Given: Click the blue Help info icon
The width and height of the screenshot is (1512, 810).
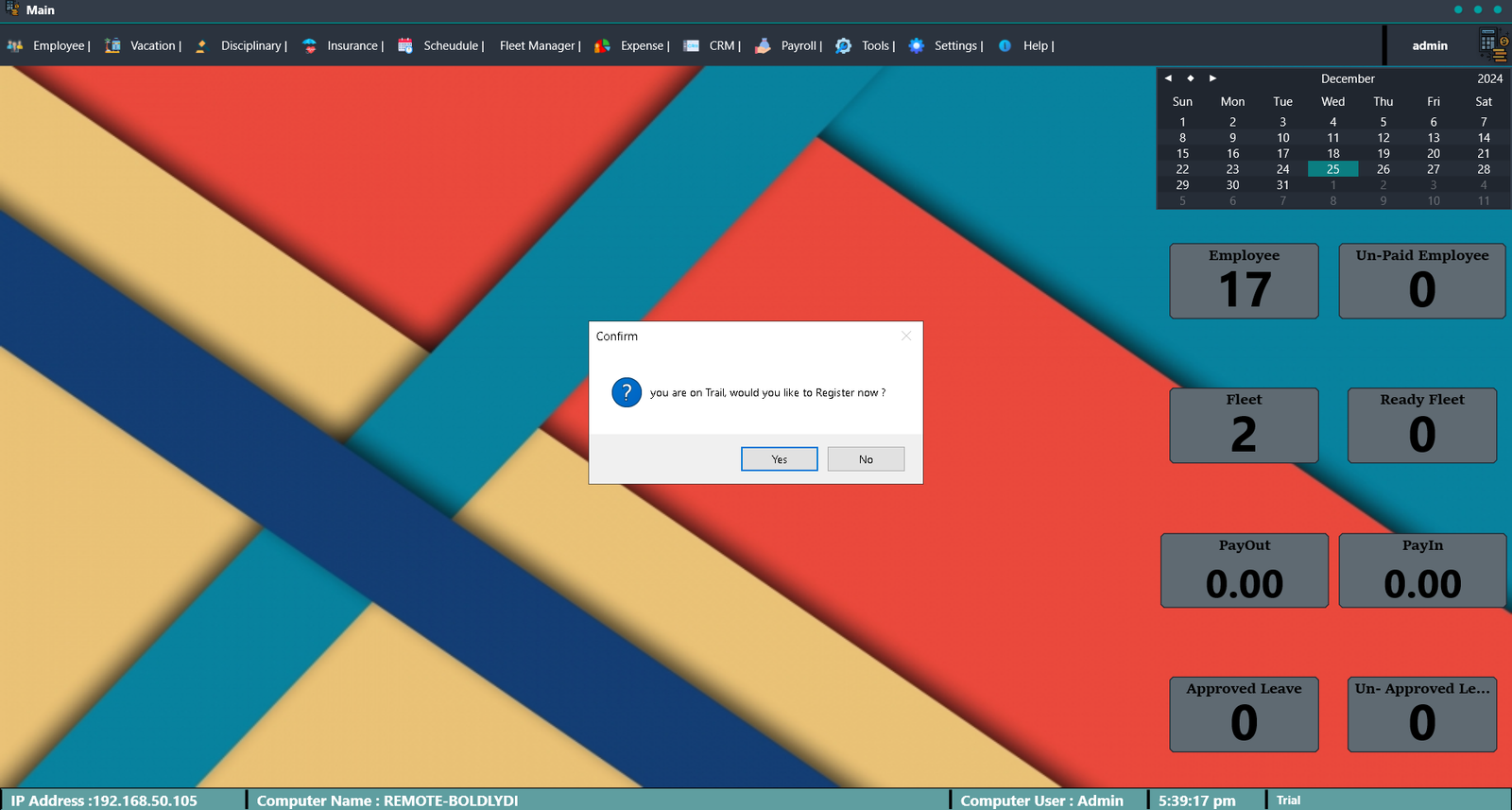Looking at the screenshot, I should [x=1005, y=45].
